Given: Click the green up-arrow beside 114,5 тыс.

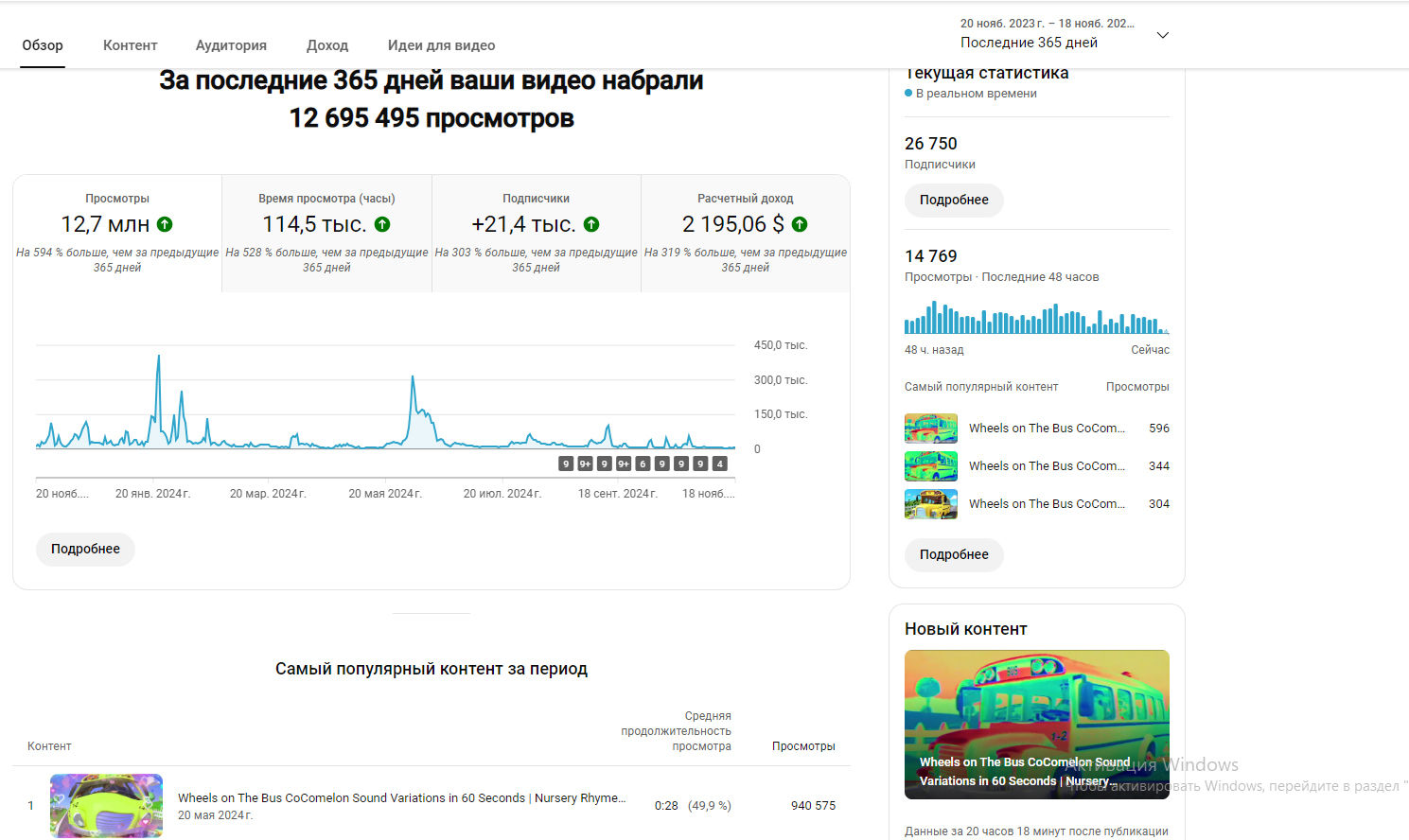Looking at the screenshot, I should [382, 224].
